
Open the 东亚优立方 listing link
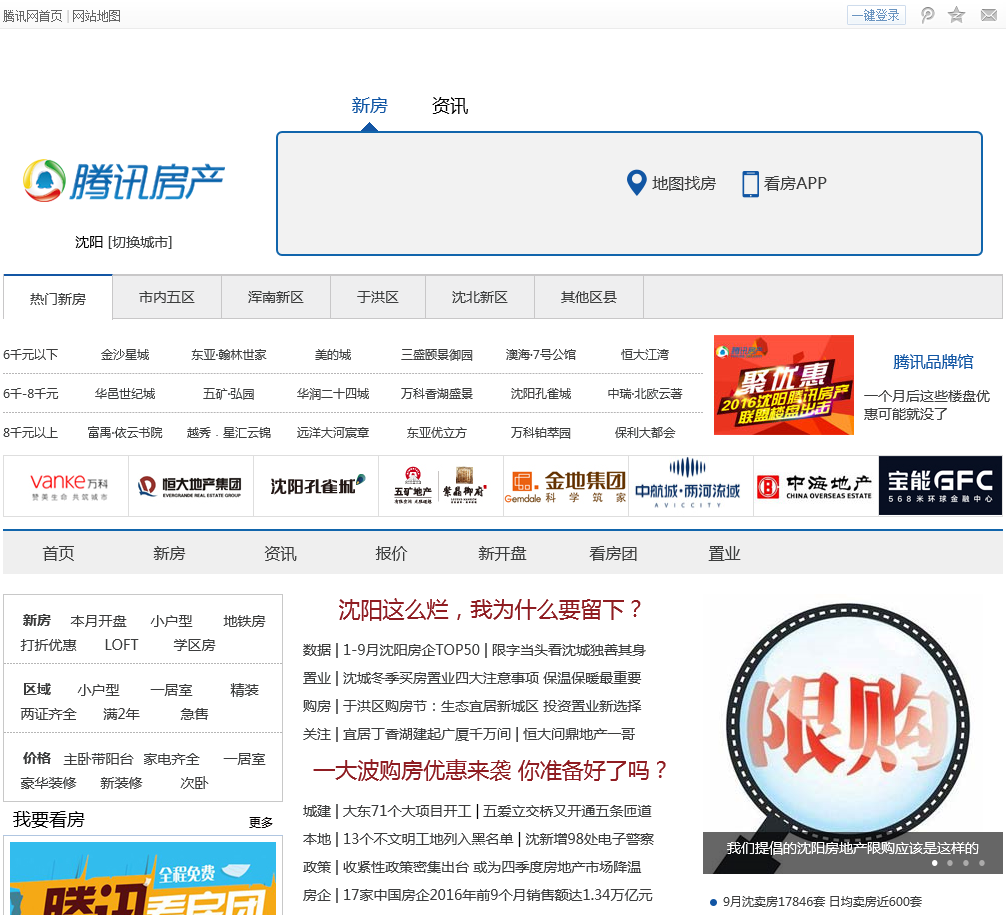pos(437,433)
